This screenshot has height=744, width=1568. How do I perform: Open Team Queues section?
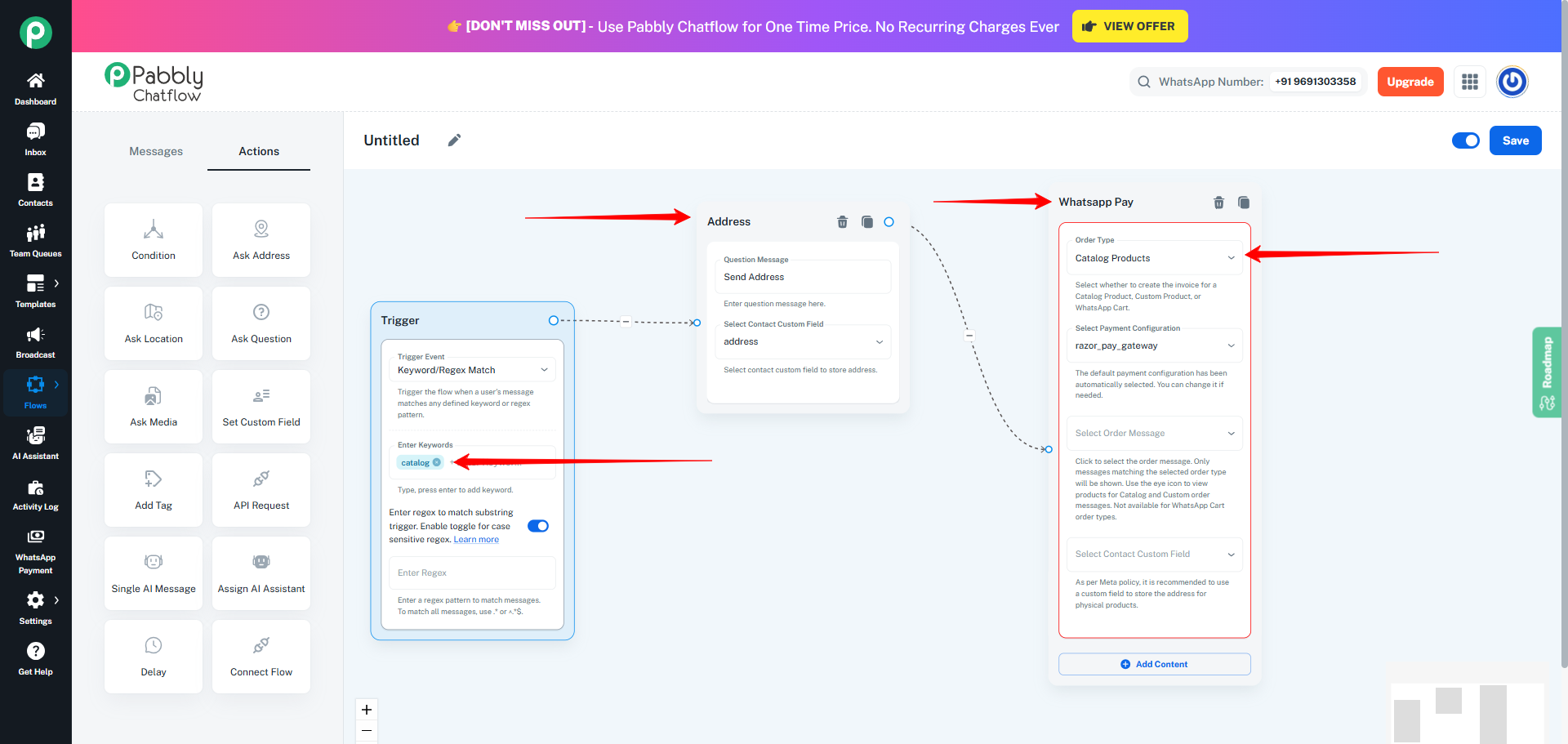tap(35, 241)
